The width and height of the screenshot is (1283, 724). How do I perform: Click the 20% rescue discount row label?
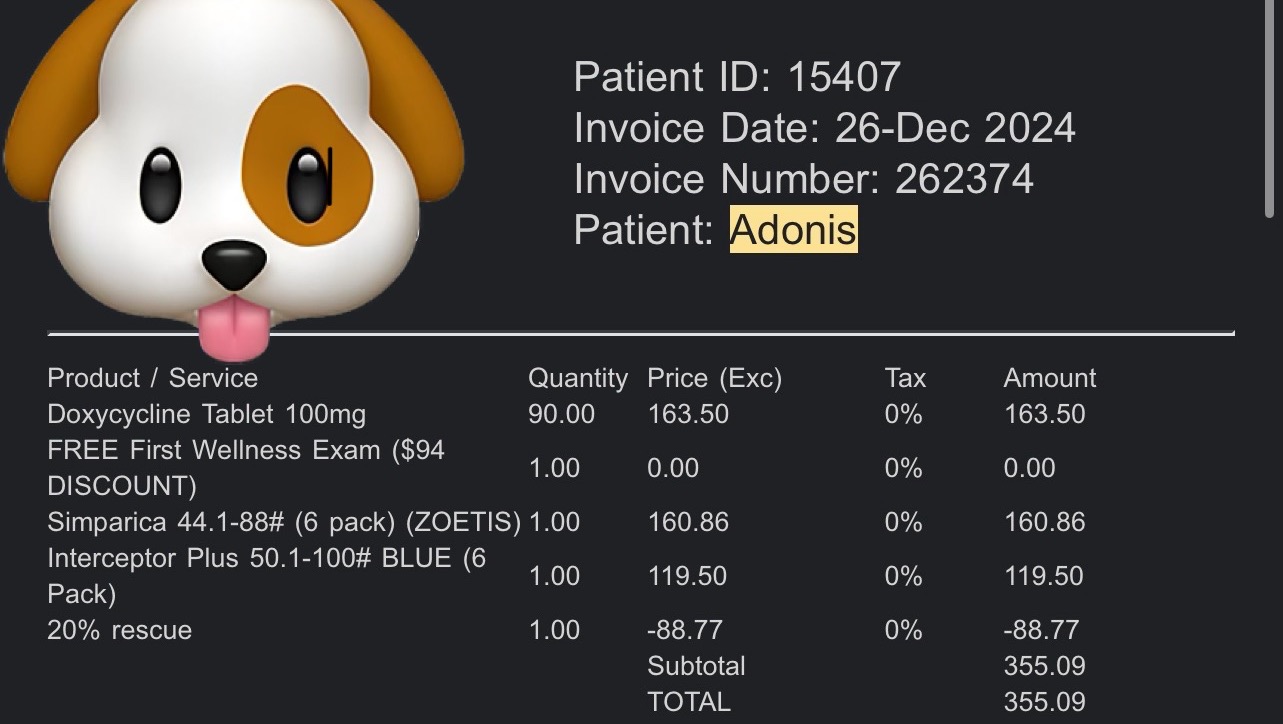coord(119,630)
